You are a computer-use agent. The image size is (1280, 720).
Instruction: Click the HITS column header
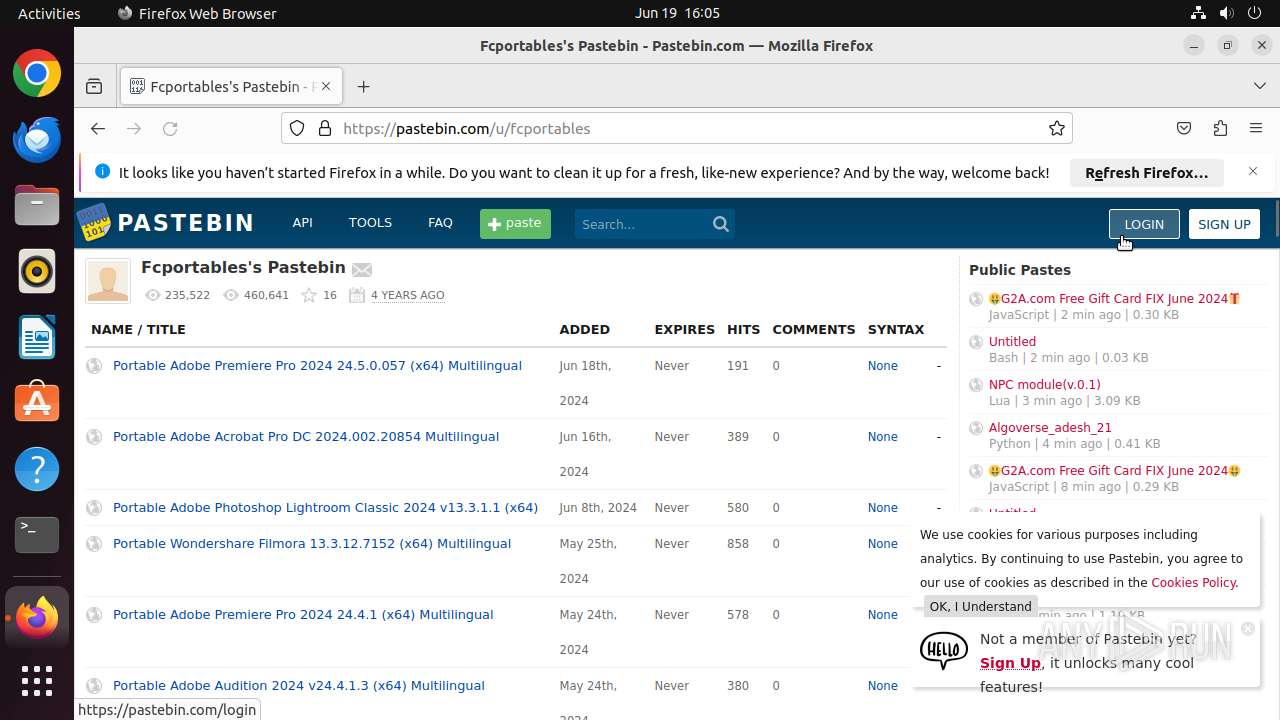[744, 329]
